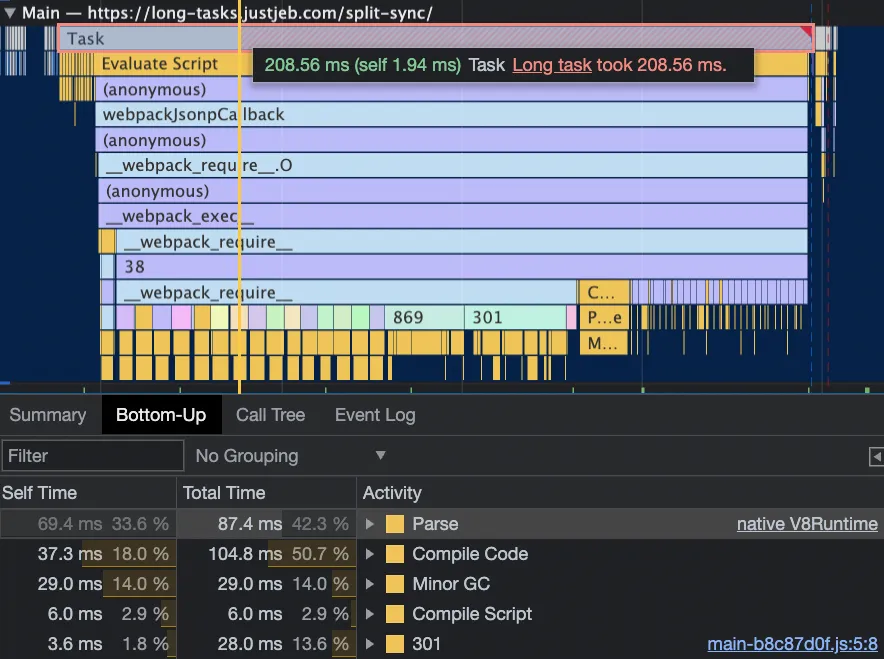Select the 'Parse' activity label
Image resolution: width=884 pixels, height=659 pixels.
point(435,524)
